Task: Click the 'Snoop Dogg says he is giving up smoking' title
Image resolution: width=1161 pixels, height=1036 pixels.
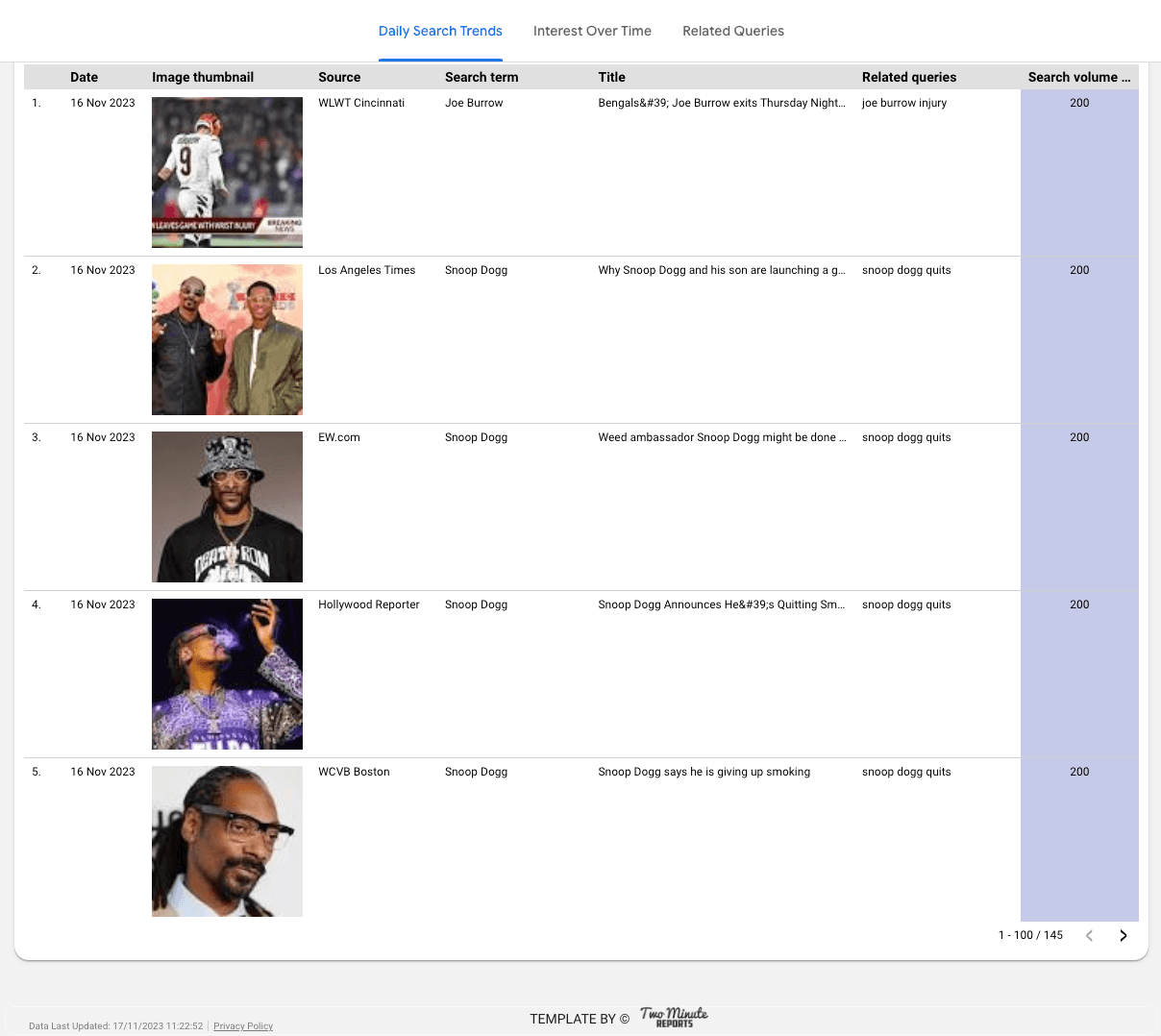Action: click(x=704, y=772)
